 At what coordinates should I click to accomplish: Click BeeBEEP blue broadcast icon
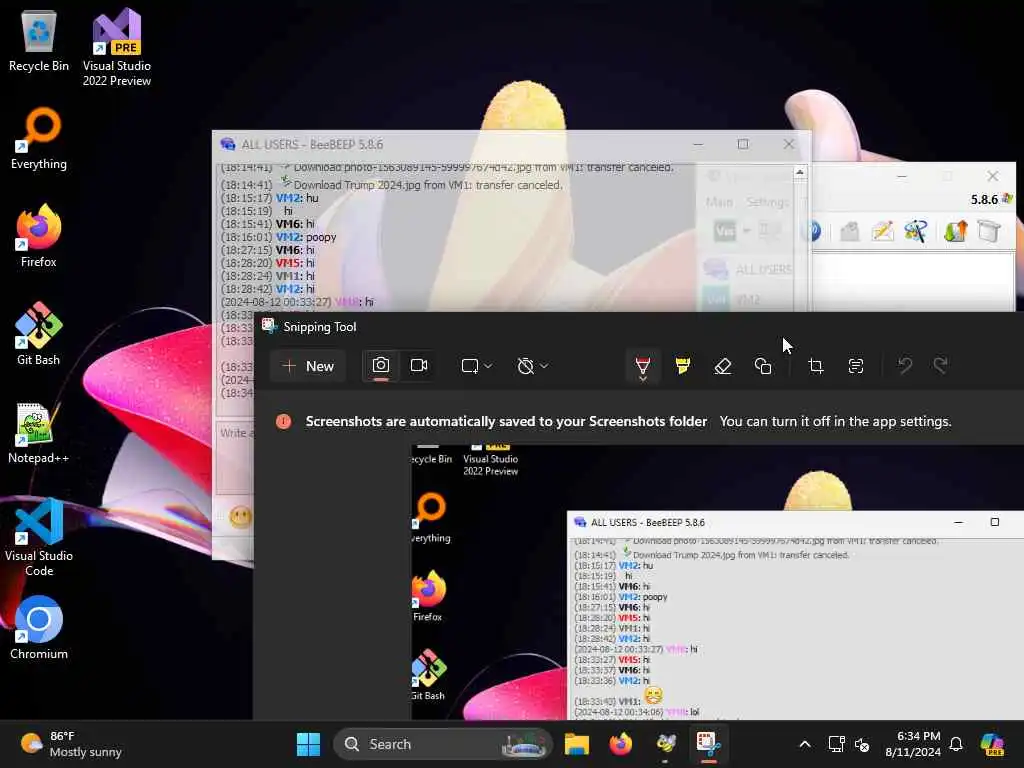click(812, 231)
